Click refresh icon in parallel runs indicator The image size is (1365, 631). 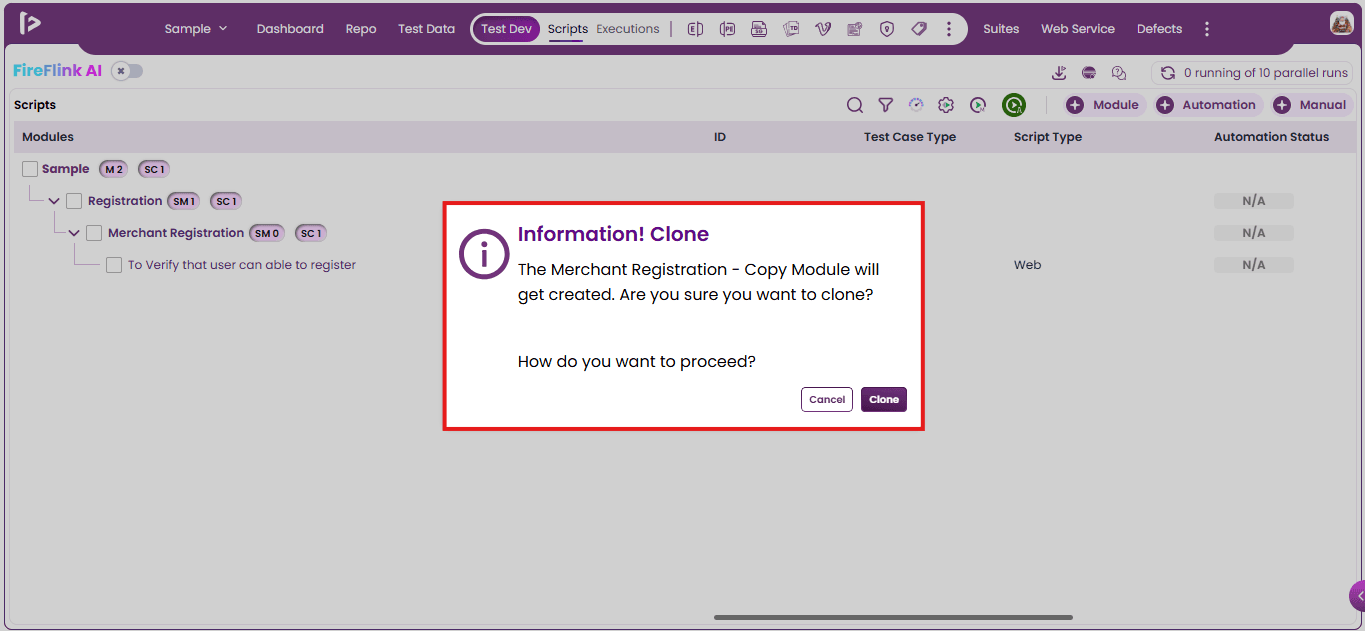[1167, 73]
